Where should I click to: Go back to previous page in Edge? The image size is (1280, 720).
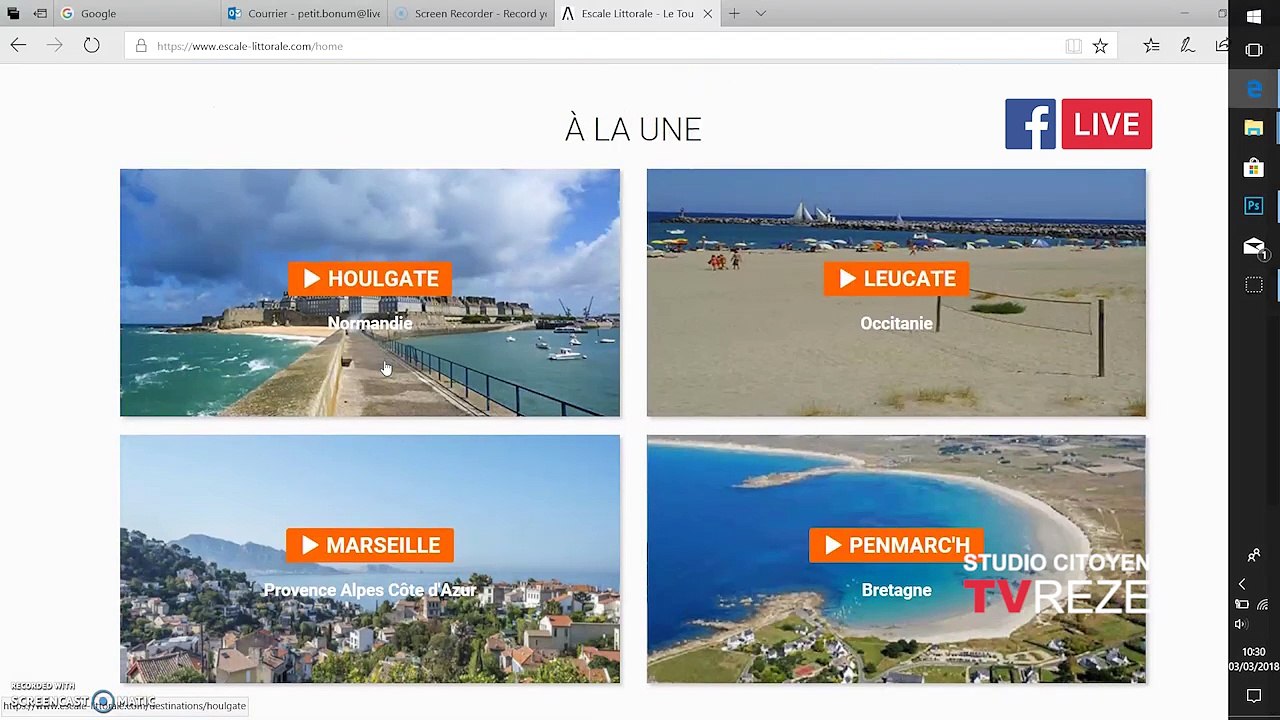(x=18, y=46)
